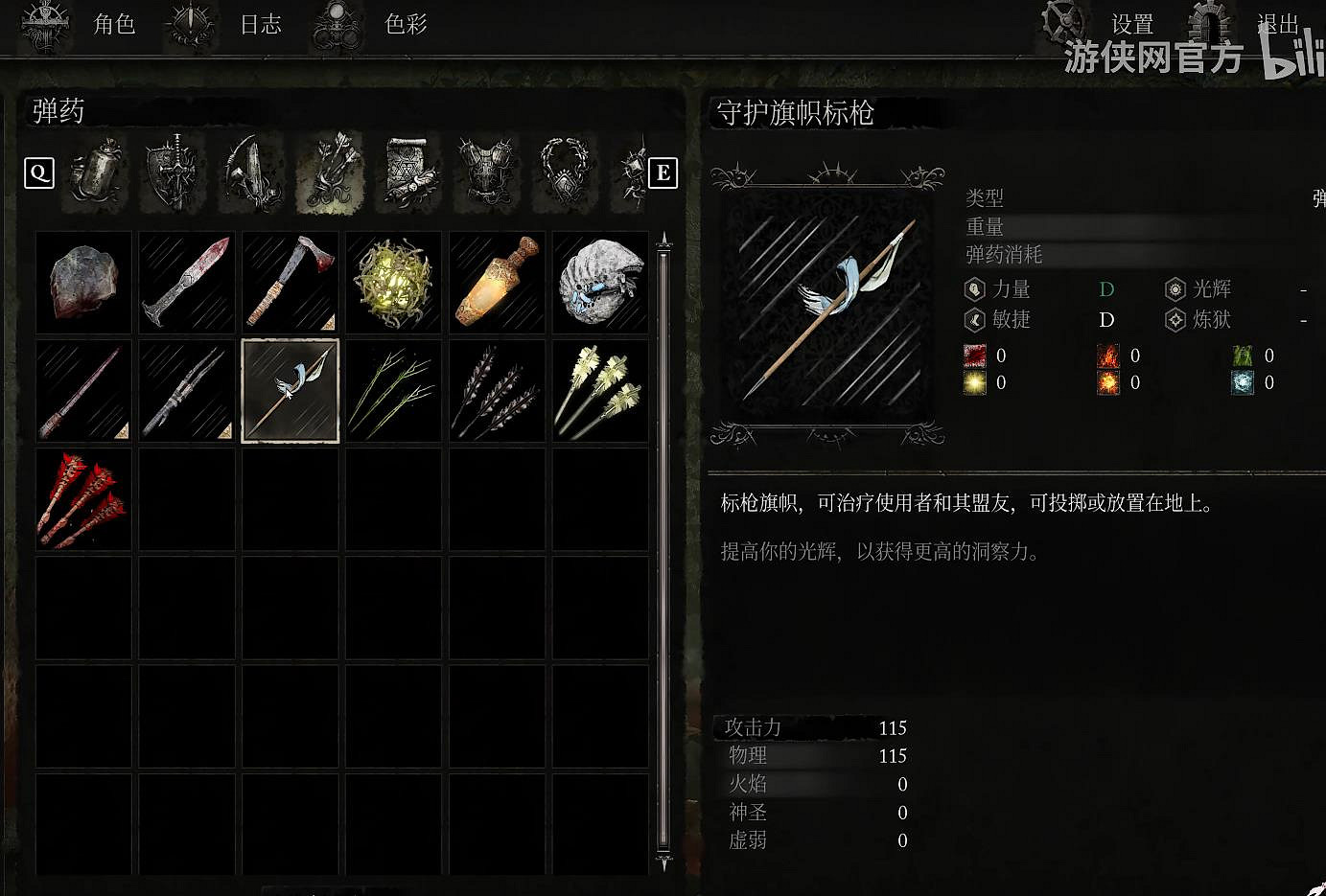
Task: Open the 角色 character tab
Action: (x=114, y=24)
